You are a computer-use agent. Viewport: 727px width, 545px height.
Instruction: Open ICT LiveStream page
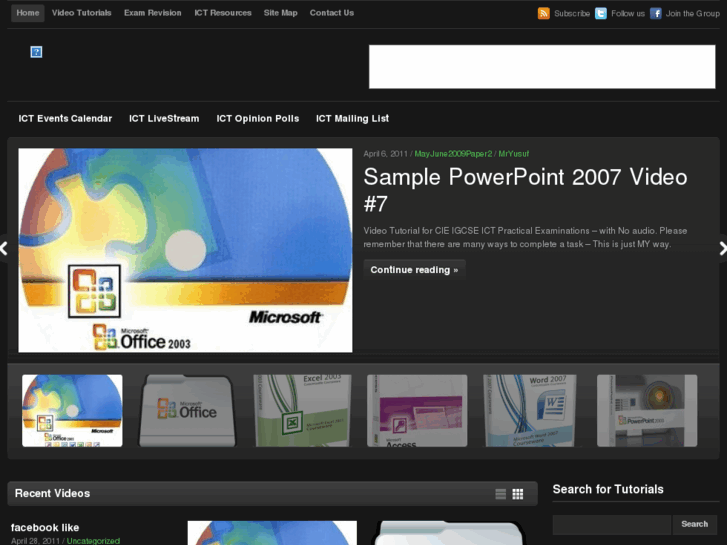(164, 119)
